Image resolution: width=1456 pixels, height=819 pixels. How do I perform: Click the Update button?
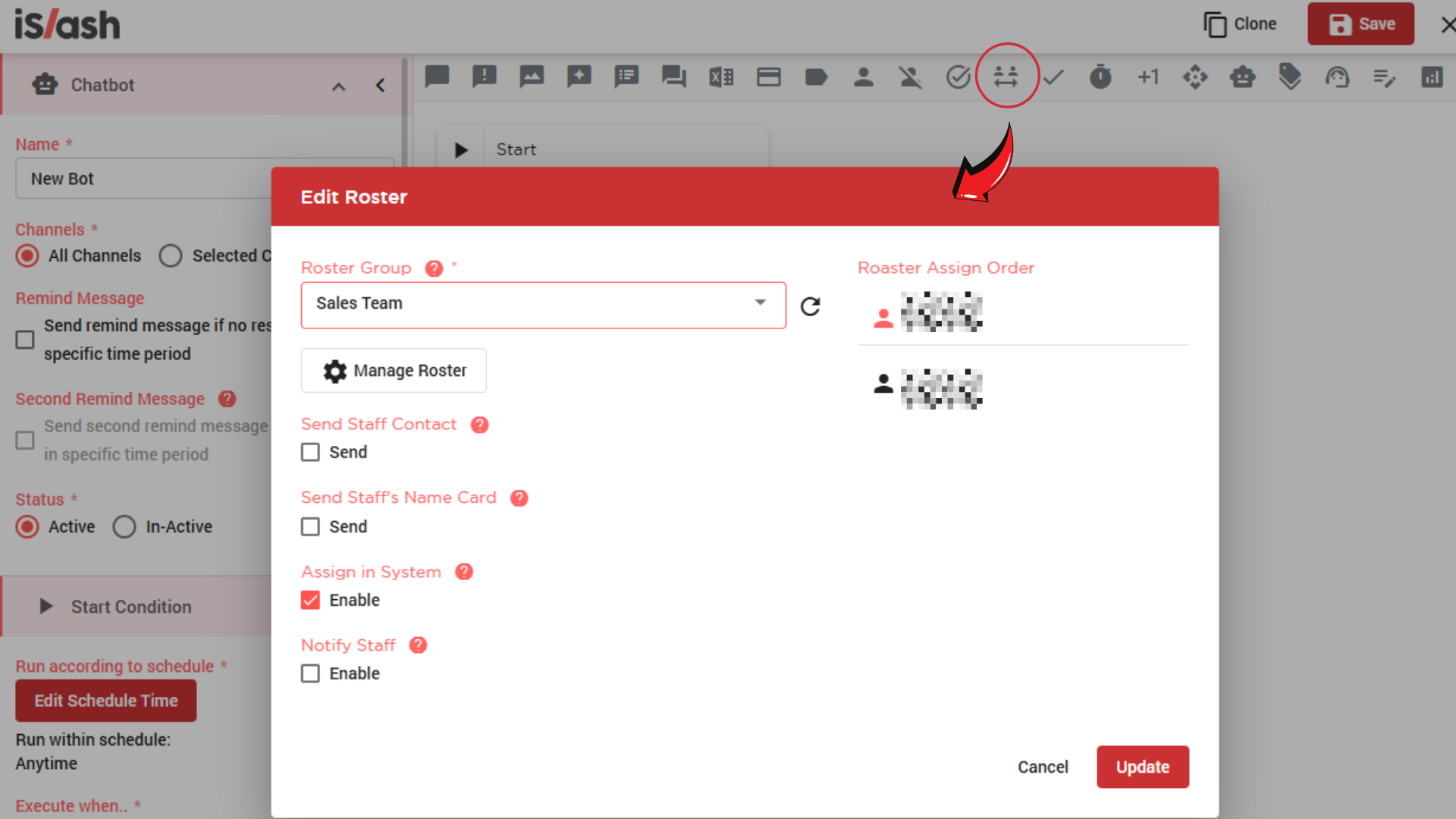[x=1142, y=767]
